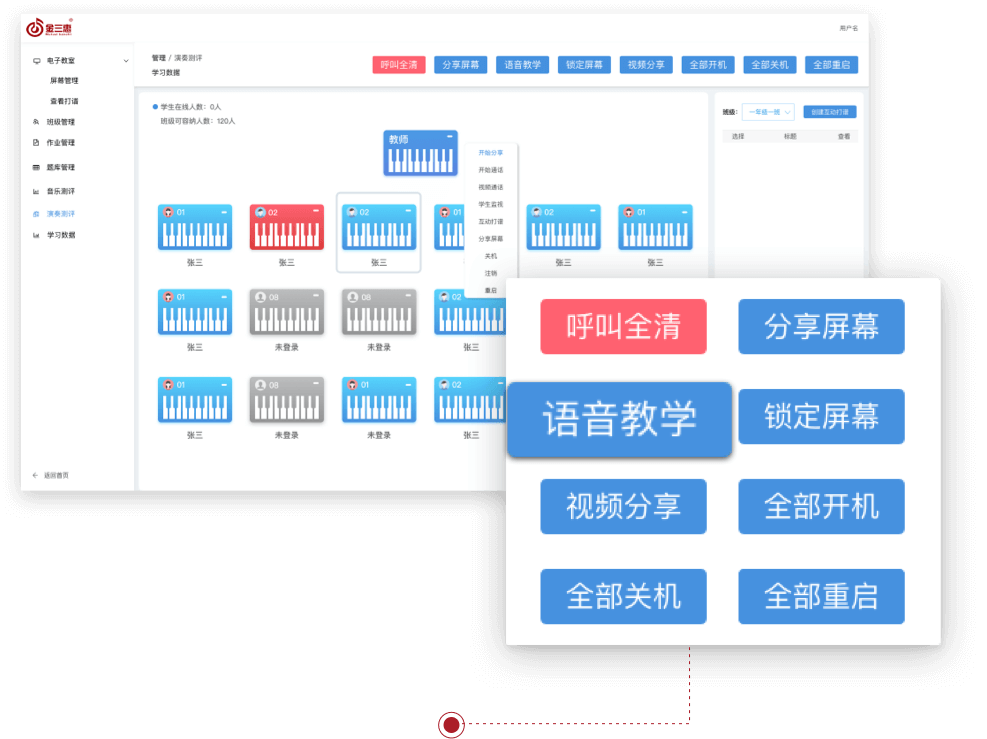The height and width of the screenshot is (739, 987).
Task: Click the 学习数据 sidebar chart icon
Action: point(37,235)
